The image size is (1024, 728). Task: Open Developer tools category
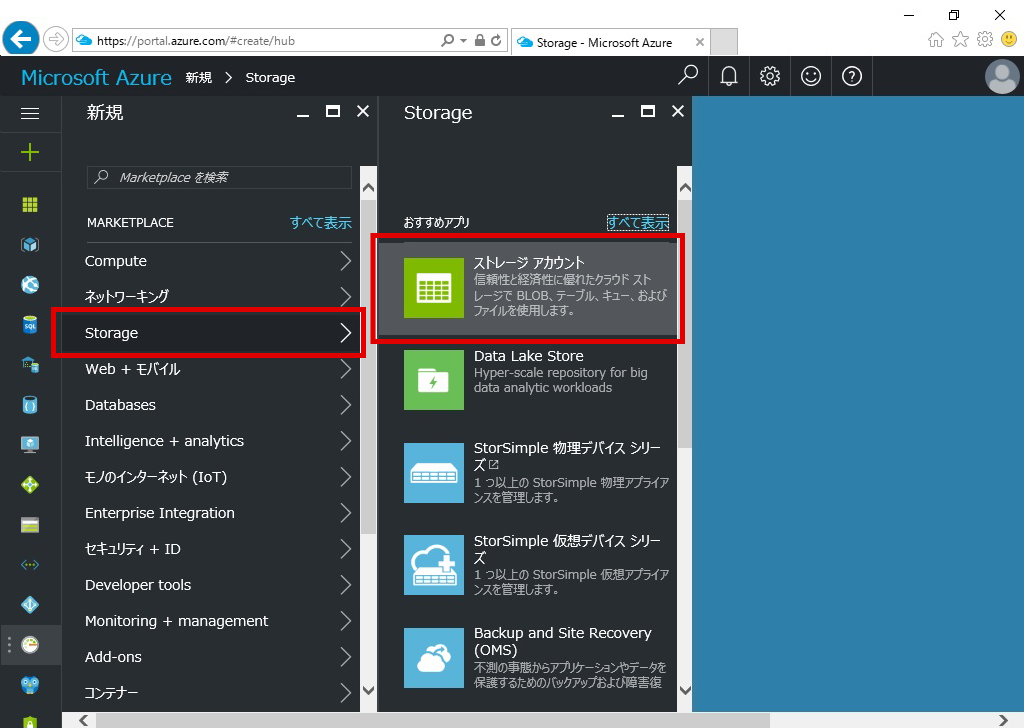tap(218, 585)
